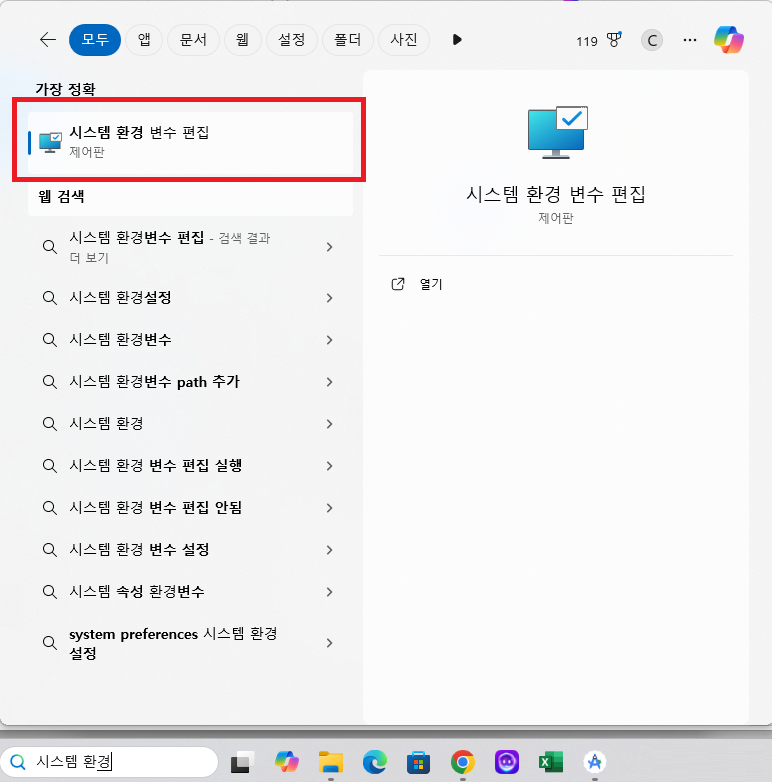Open the web suggestion 시스템 환경
Screen dimensions: 772x782
click(x=191, y=424)
